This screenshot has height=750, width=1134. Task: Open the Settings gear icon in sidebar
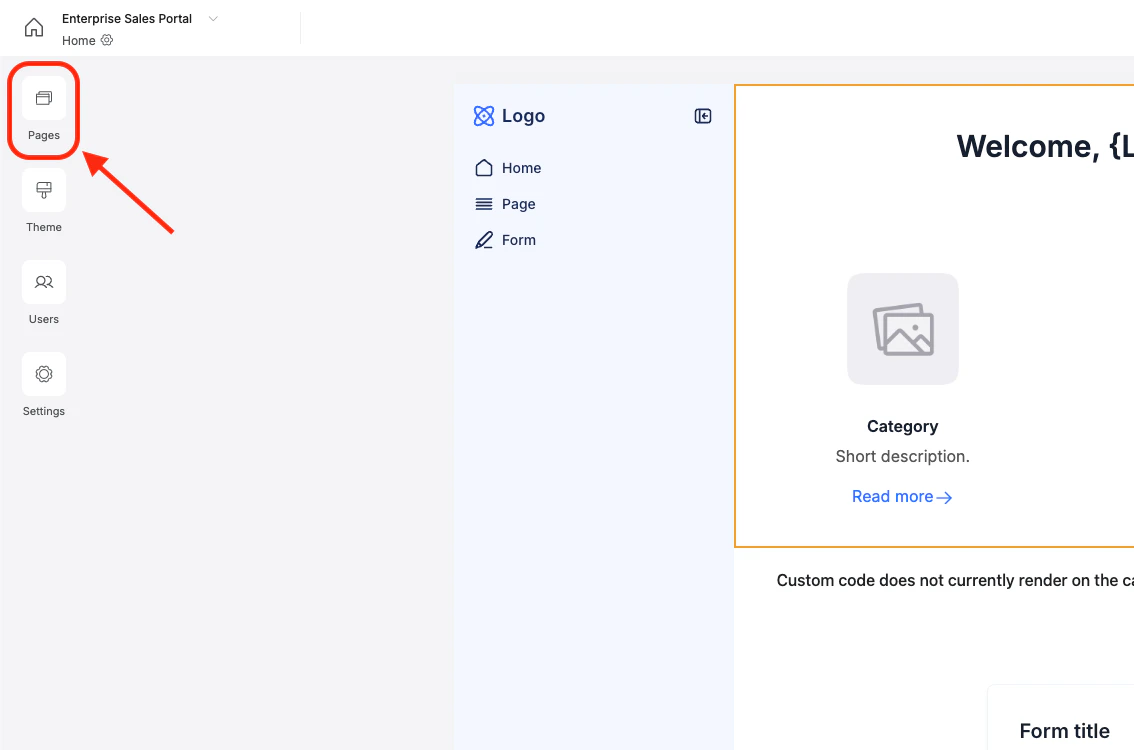[44, 374]
